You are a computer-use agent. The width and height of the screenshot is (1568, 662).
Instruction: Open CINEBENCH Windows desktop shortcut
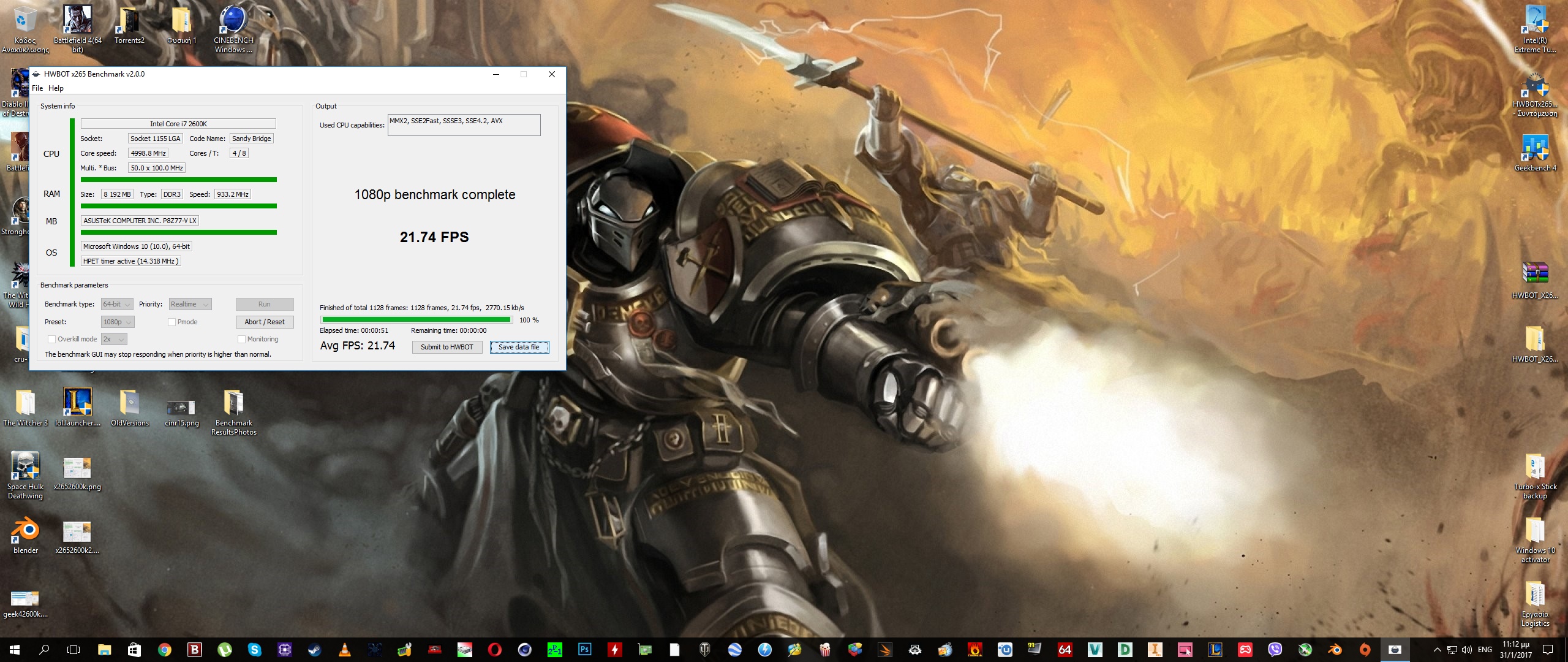tap(233, 28)
